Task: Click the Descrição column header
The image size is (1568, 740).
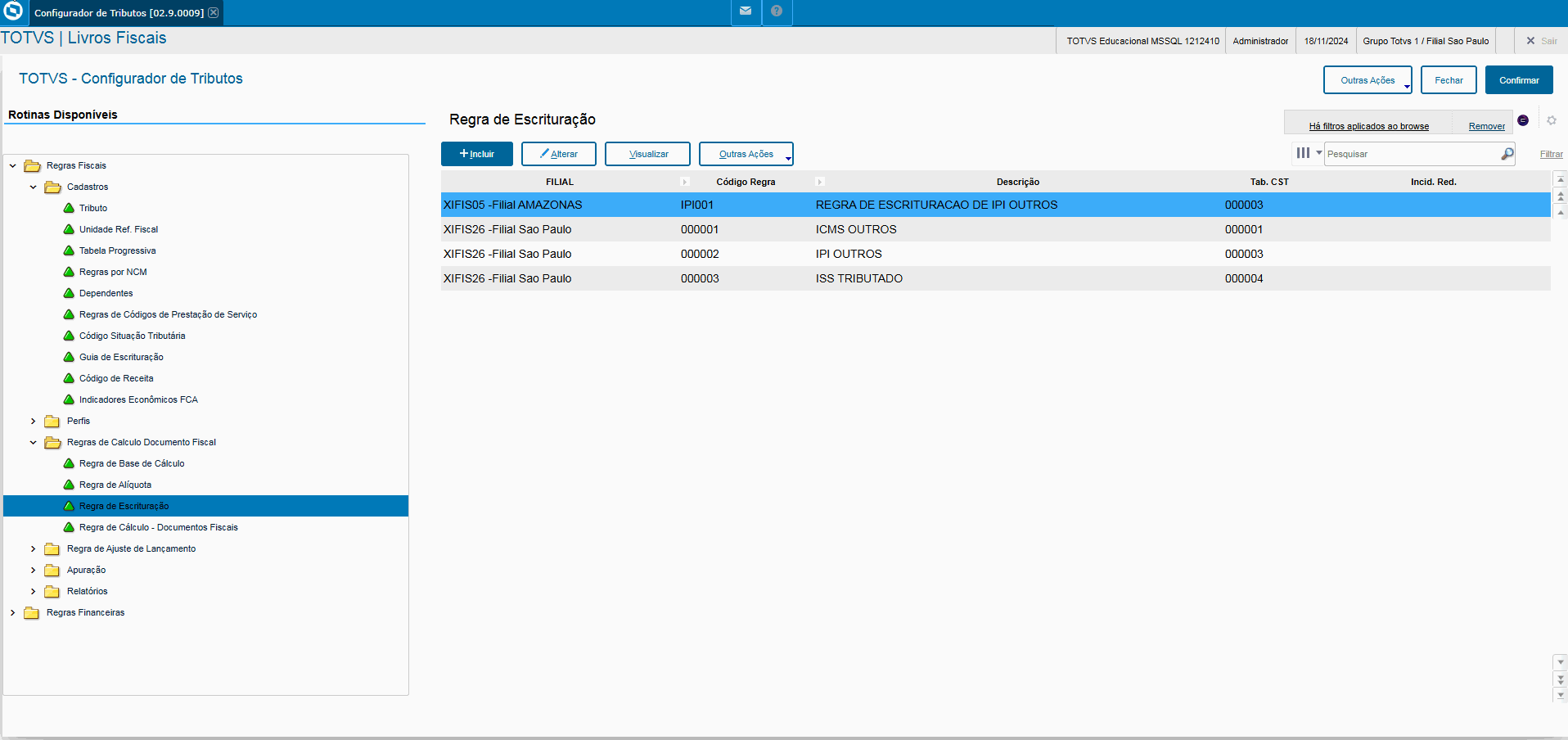Action: 1018,182
